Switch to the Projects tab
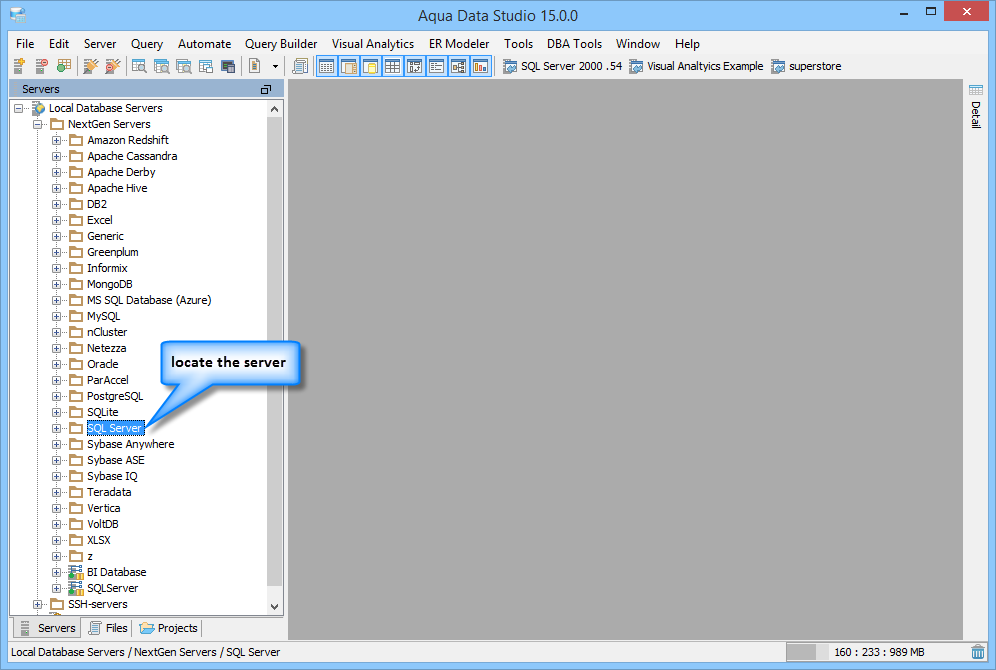 pyautogui.click(x=169, y=628)
